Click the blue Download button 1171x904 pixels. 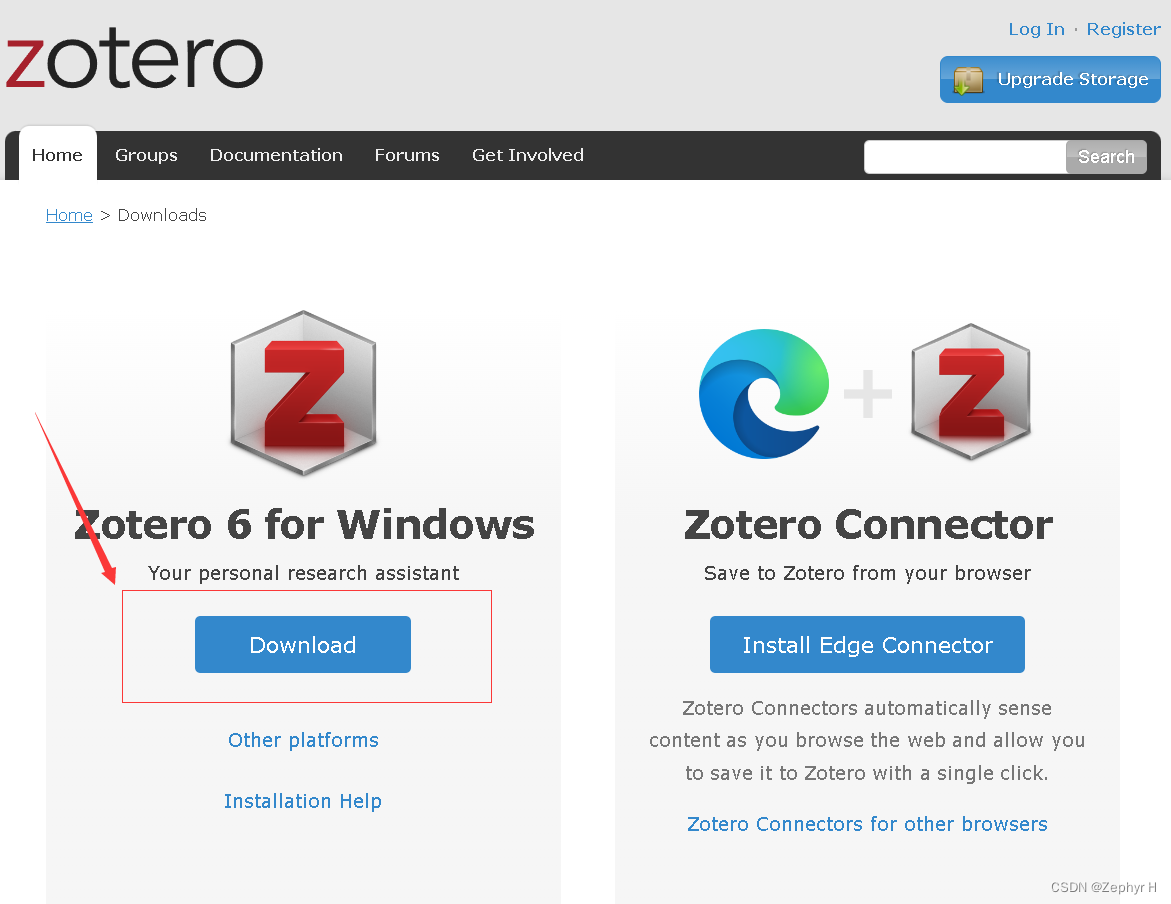tap(303, 644)
